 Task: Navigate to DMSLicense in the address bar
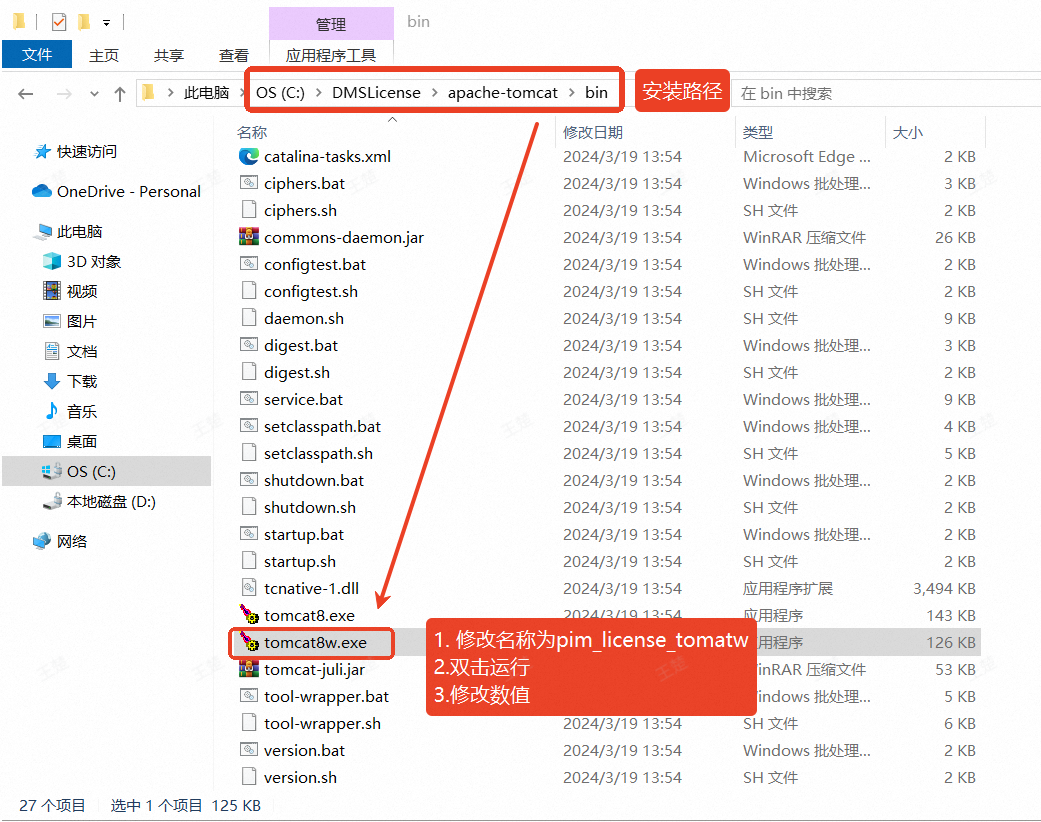click(376, 92)
